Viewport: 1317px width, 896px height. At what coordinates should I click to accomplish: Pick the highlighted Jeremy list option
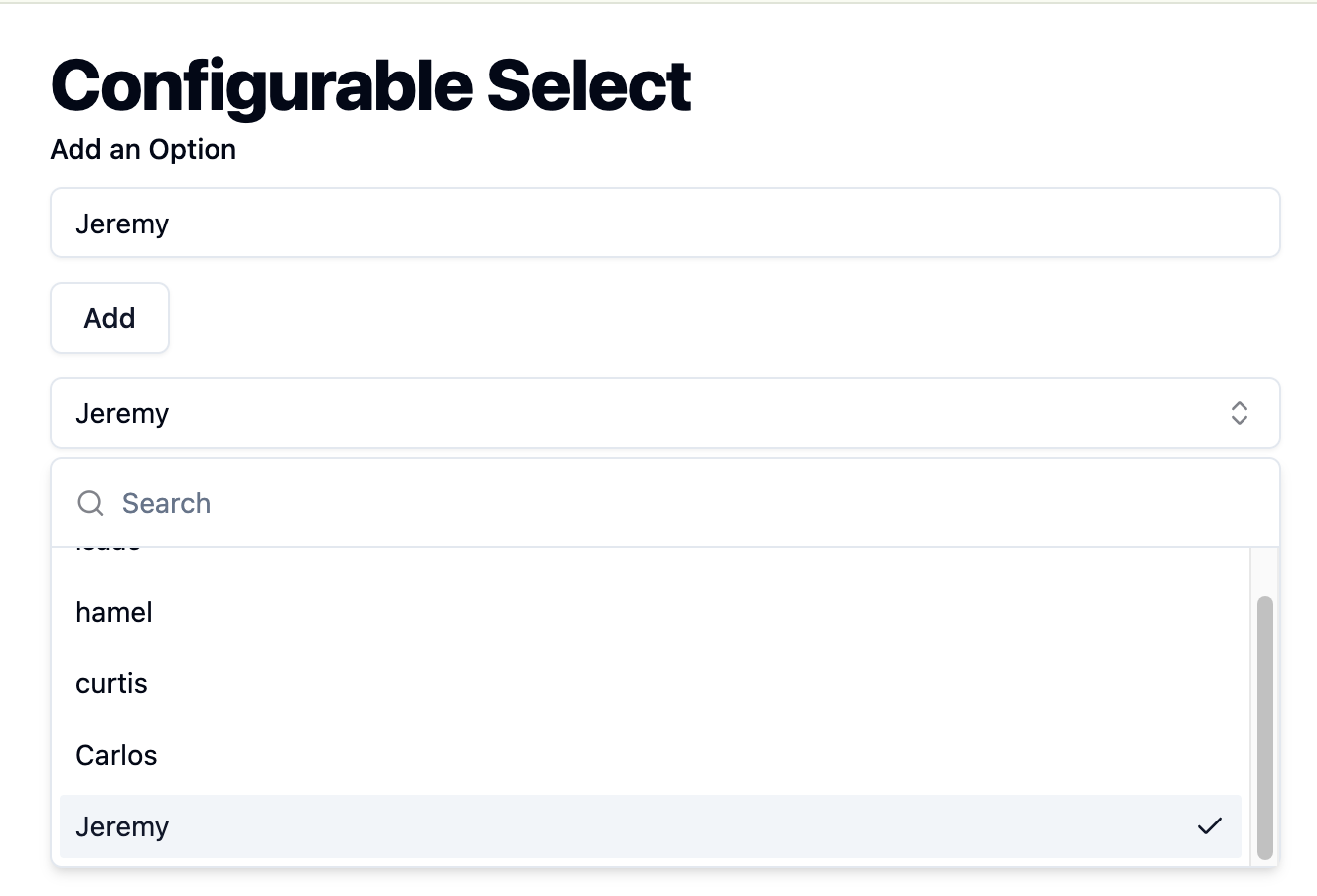point(651,826)
